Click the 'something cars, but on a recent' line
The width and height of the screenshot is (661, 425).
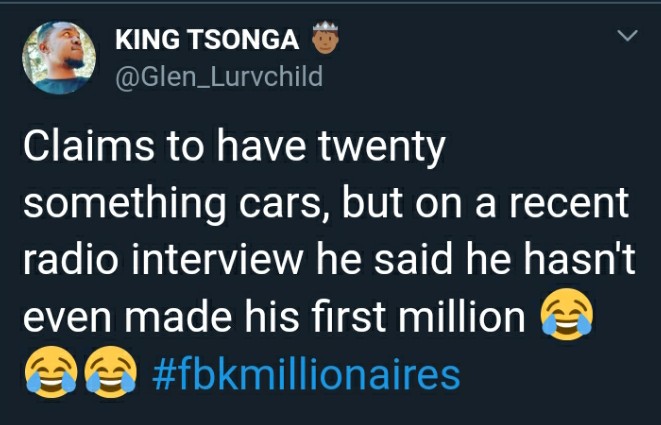(x=326, y=204)
